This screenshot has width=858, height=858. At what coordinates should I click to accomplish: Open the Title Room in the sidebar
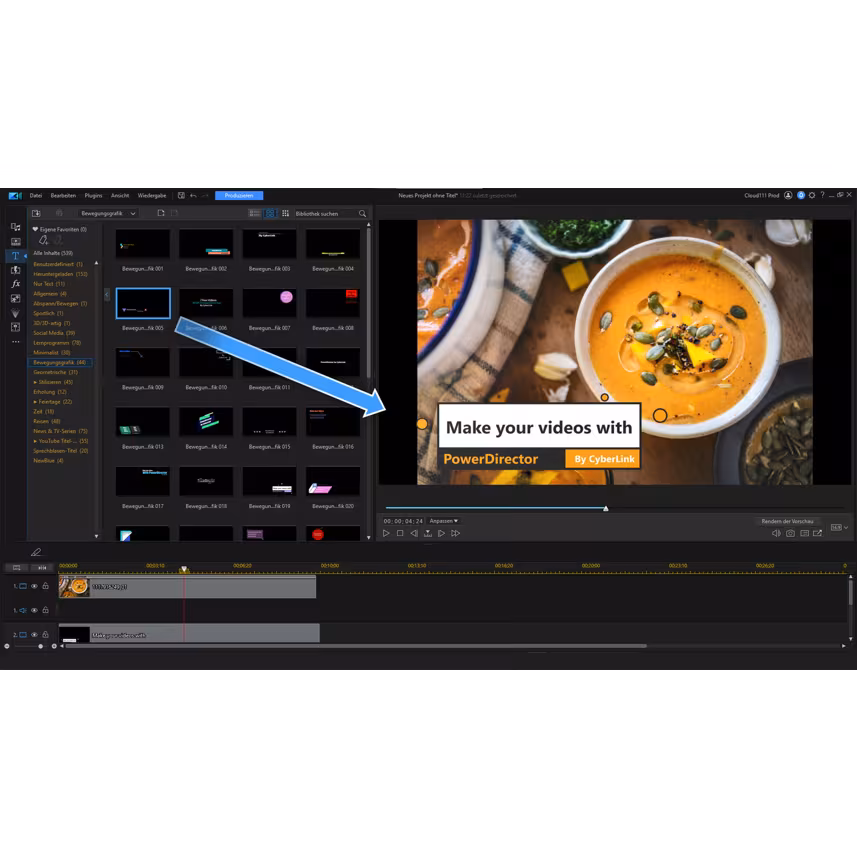point(15,256)
